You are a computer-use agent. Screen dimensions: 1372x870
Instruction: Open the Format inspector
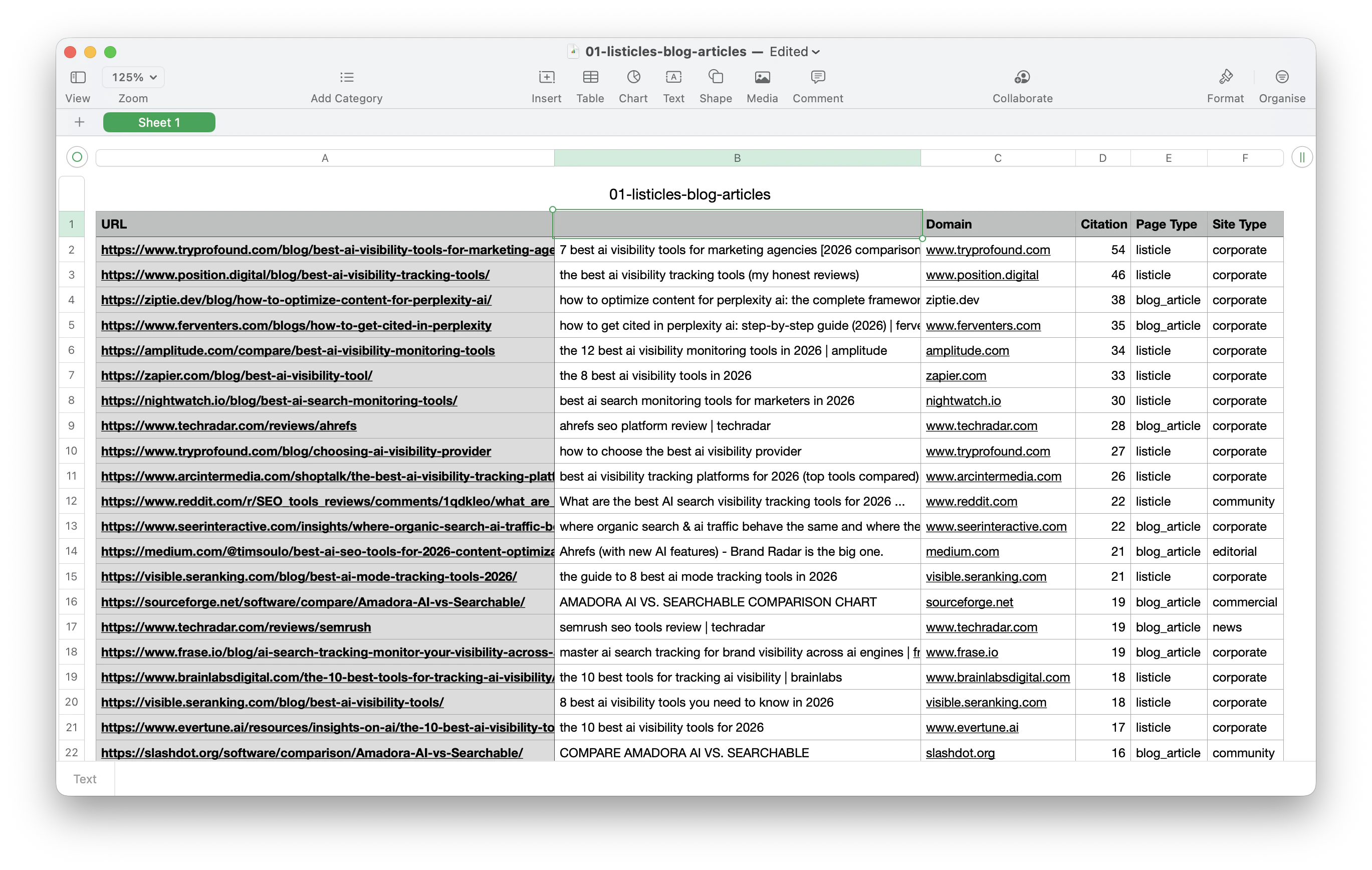pos(1225,77)
